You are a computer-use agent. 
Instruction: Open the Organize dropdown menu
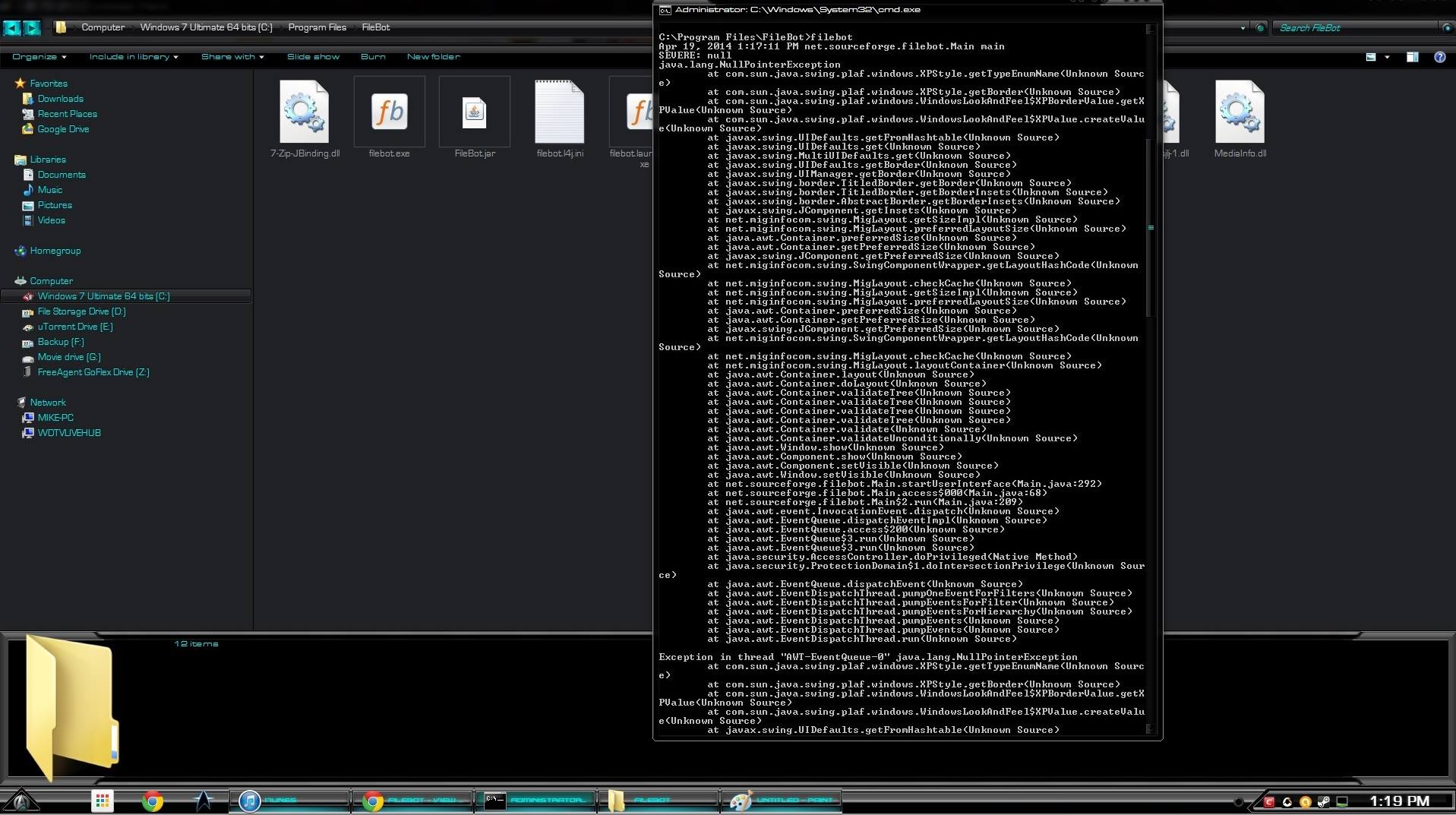pyautogui.click(x=39, y=57)
